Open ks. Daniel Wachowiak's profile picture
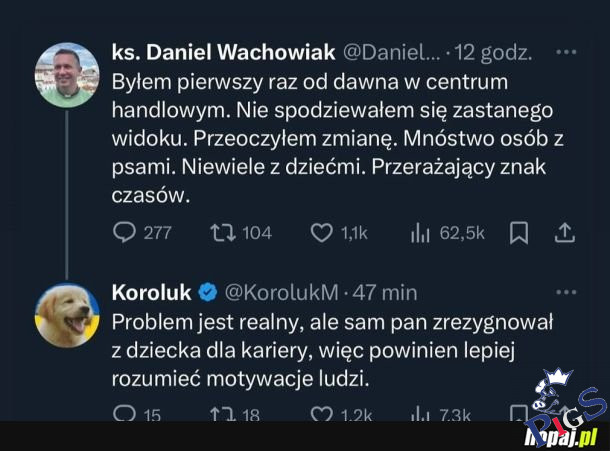The width and height of the screenshot is (610, 451). [67, 75]
